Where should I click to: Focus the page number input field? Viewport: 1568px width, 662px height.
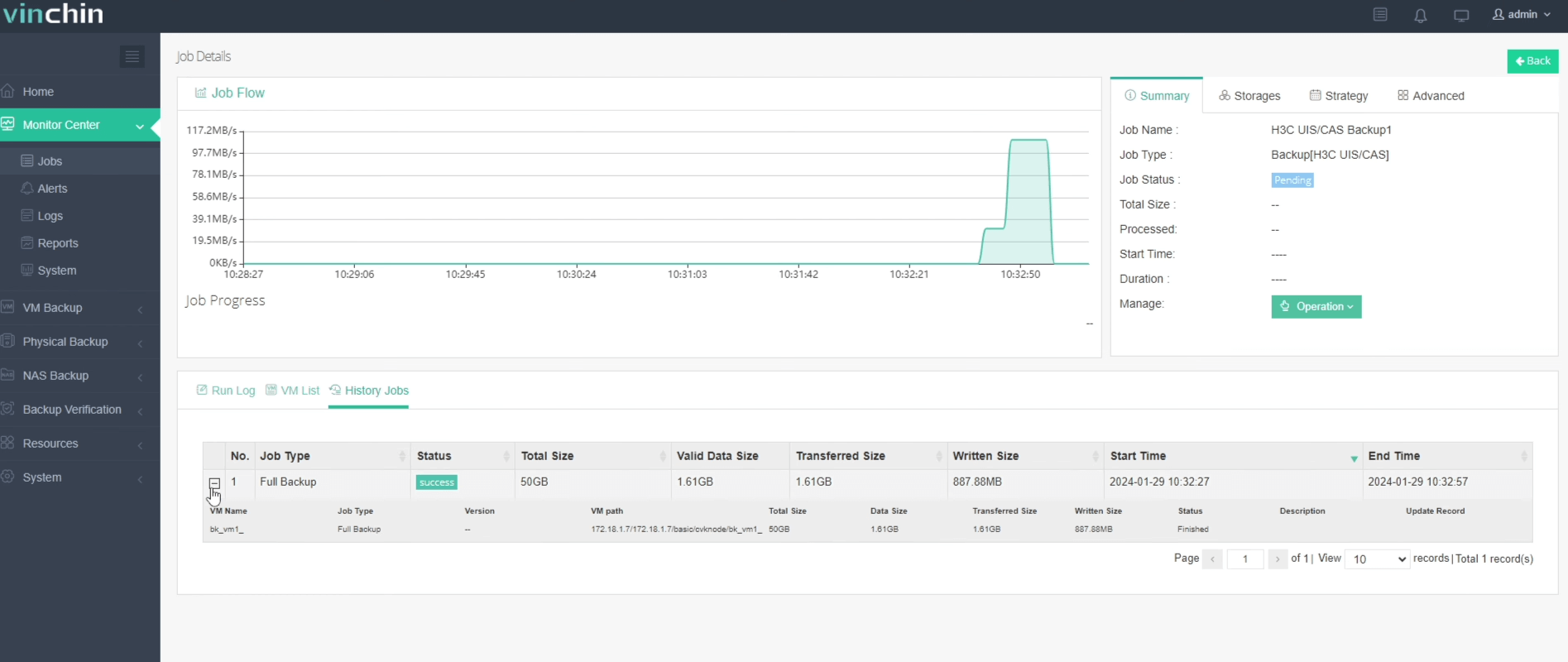[1245, 559]
